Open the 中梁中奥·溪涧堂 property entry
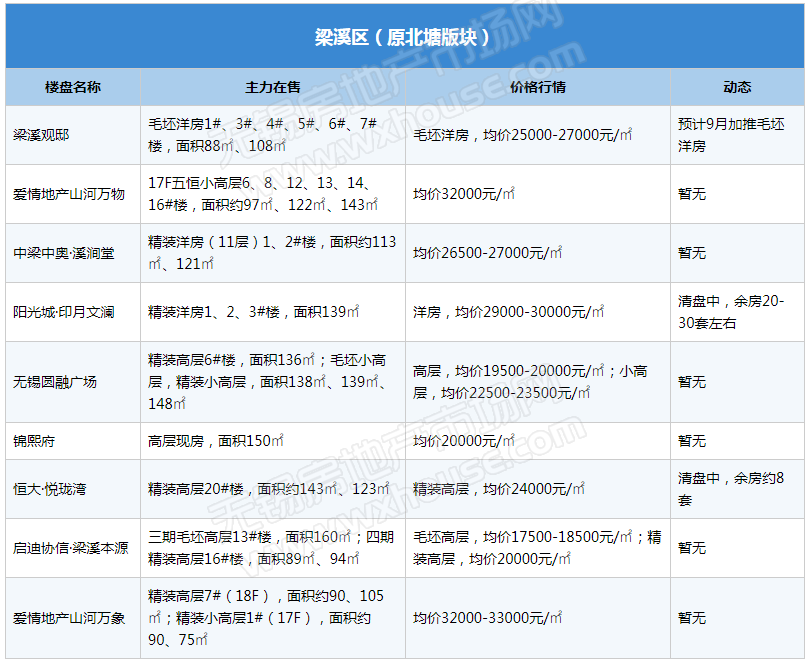The width and height of the screenshot is (810, 663). 64,253
